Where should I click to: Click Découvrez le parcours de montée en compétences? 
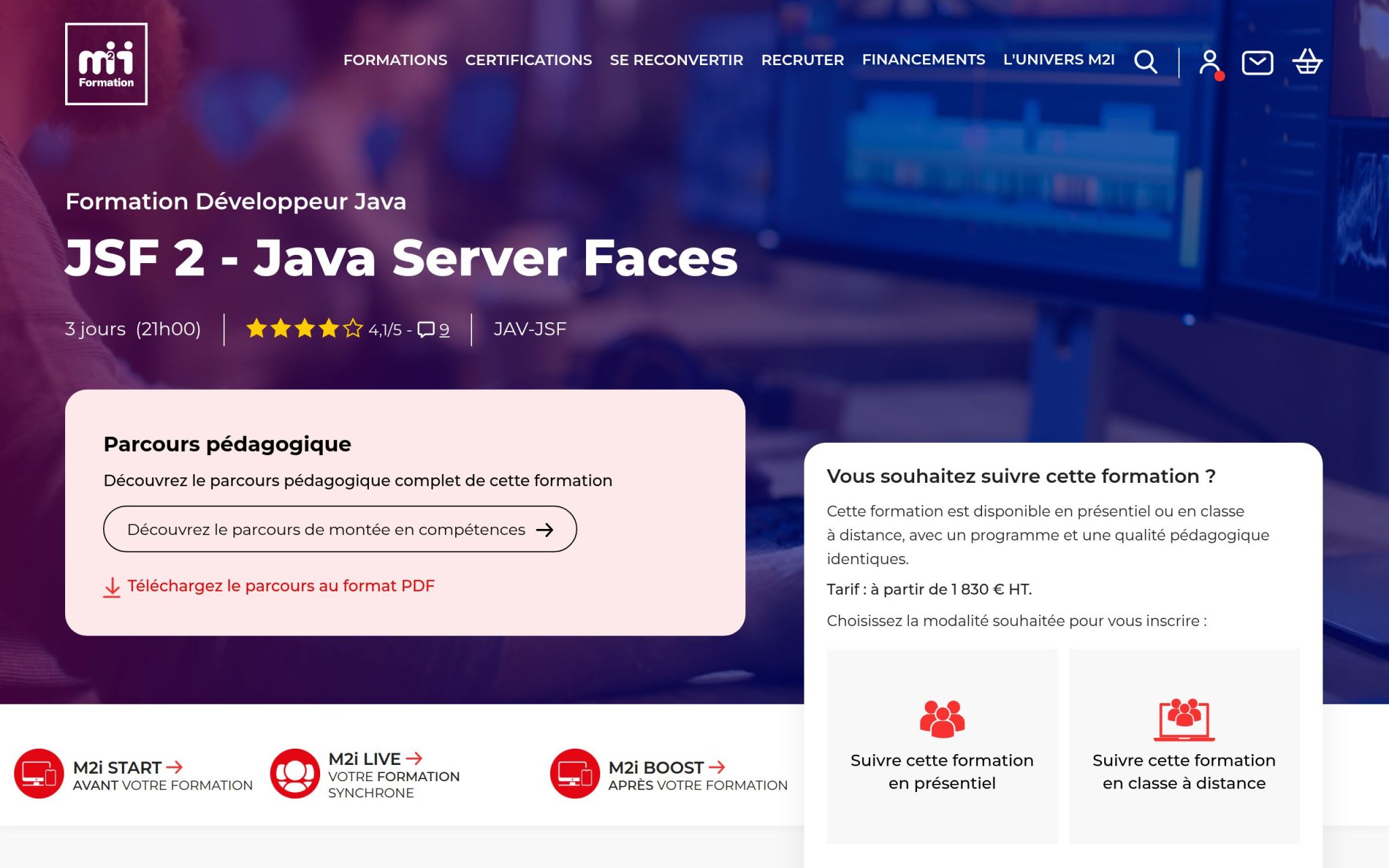pyautogui.click(x=340, y=529)
